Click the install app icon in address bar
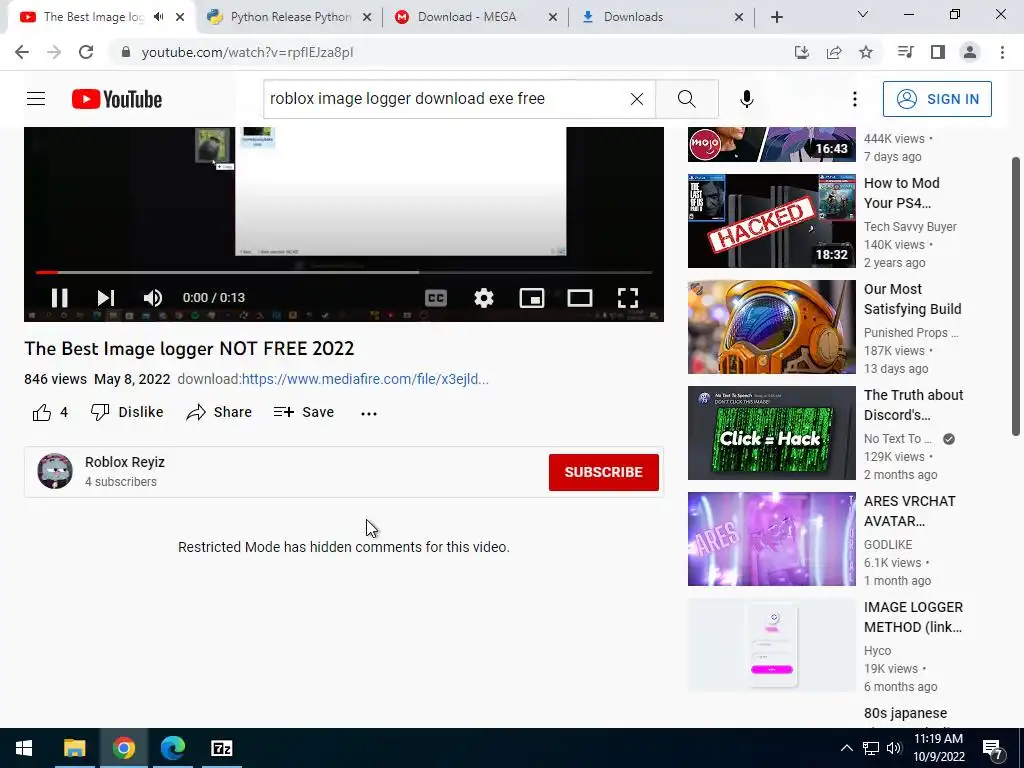The image size is (1024, 768). pyautogui.click(x=802, y=52)
